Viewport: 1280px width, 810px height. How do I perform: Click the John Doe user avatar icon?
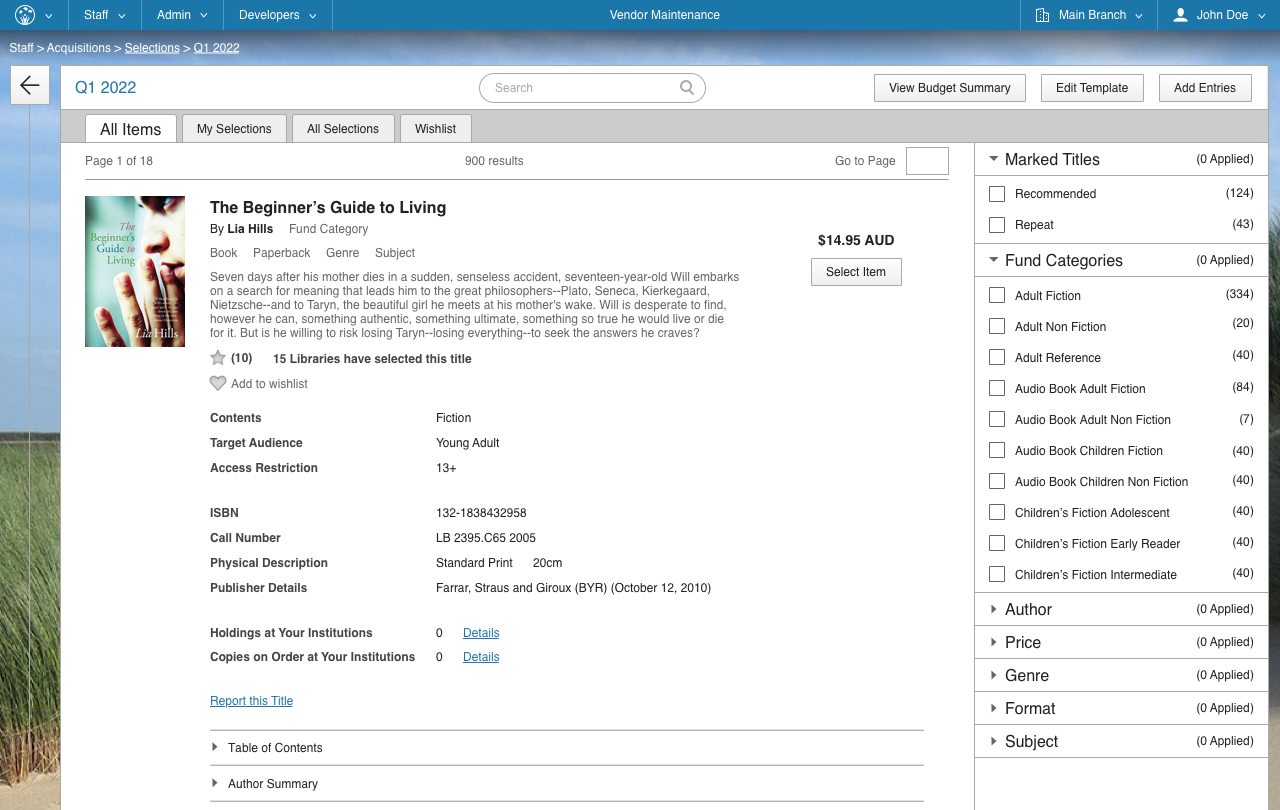tap(1180, 15)
